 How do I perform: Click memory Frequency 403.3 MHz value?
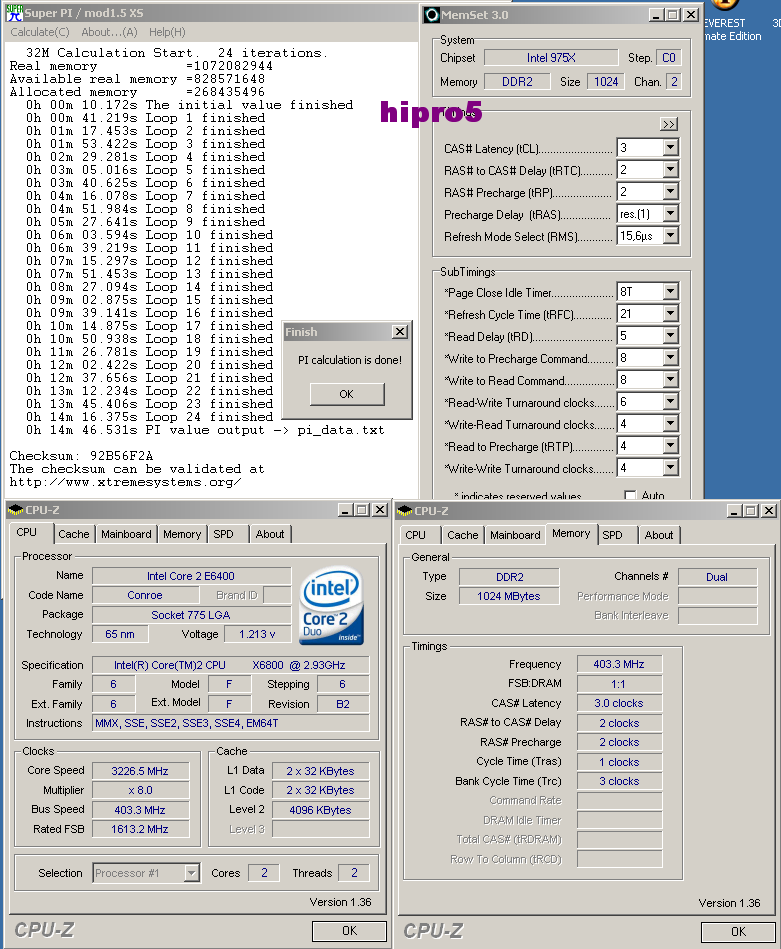point(619,664)
